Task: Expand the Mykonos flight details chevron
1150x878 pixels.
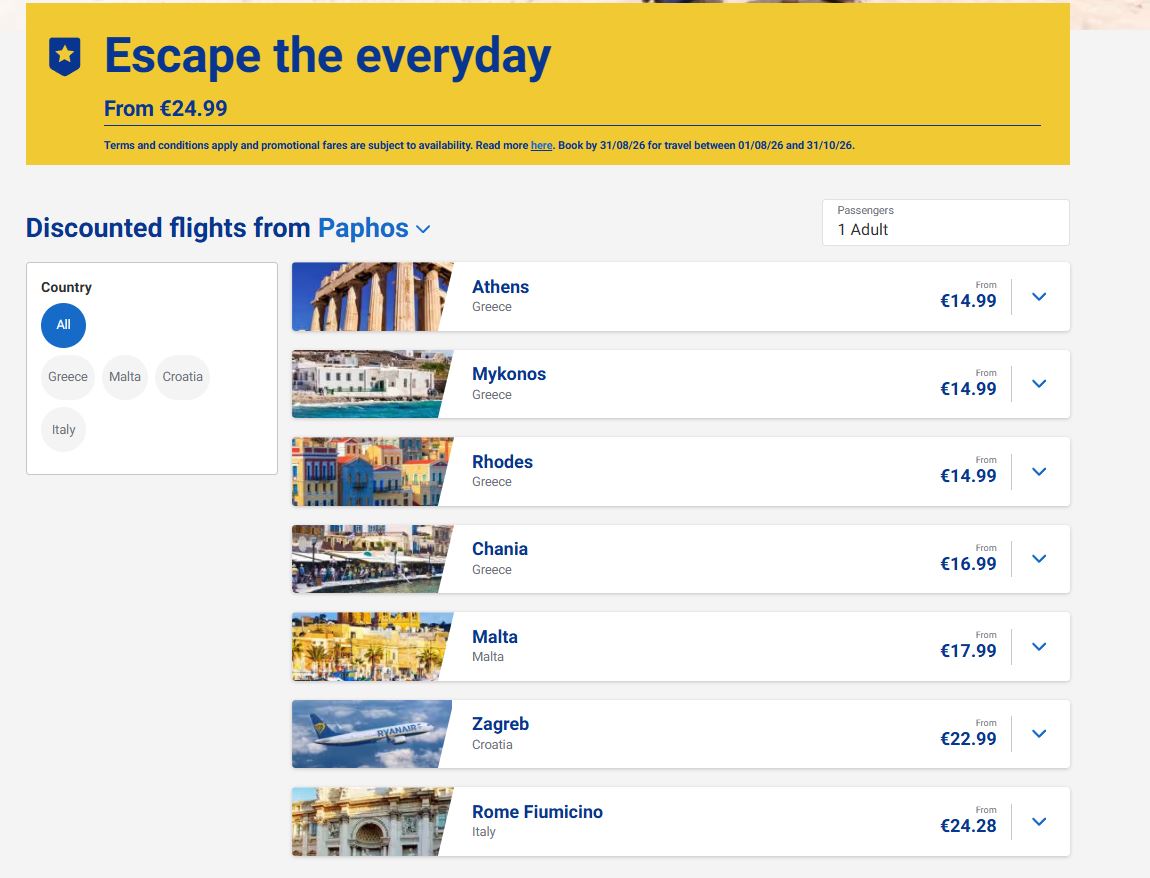Action: [x=1039, y=384]
